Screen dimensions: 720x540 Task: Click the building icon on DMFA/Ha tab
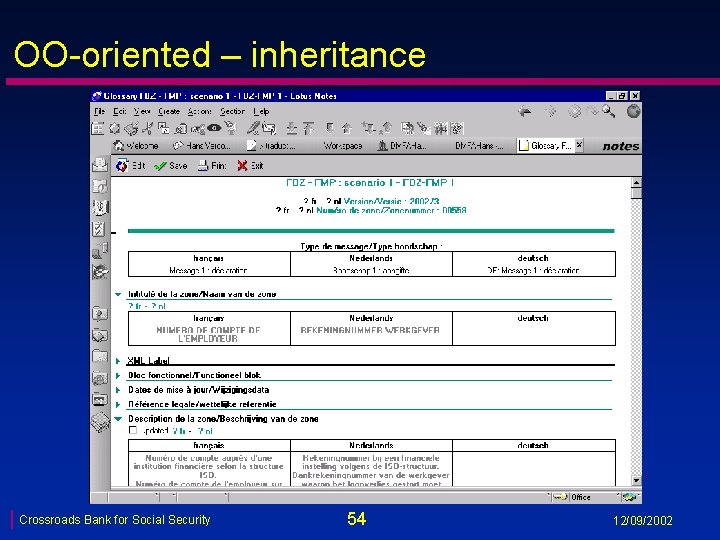click(382, 146)
